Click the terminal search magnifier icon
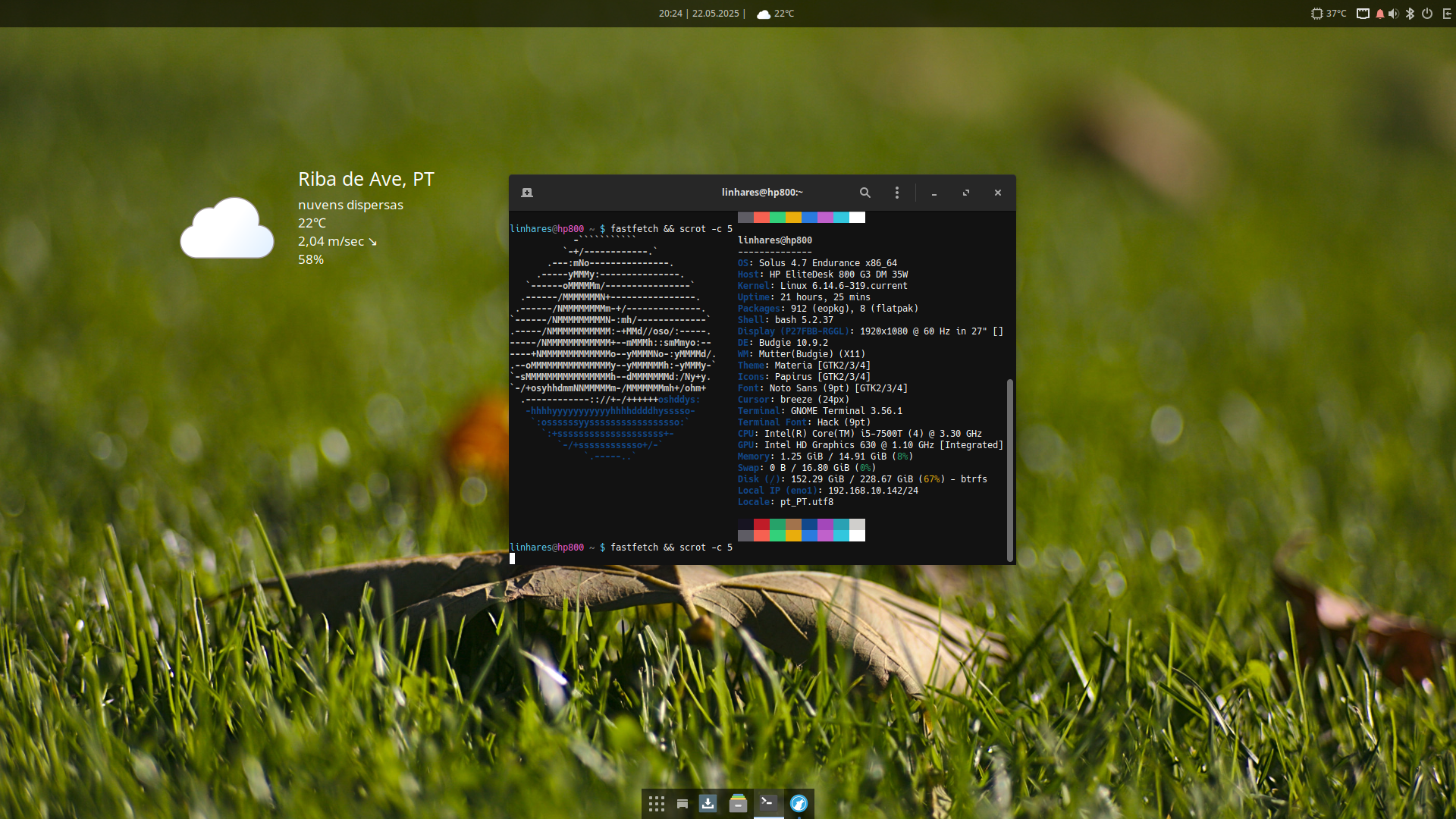1456x819 pixels. tap(865, 193)
